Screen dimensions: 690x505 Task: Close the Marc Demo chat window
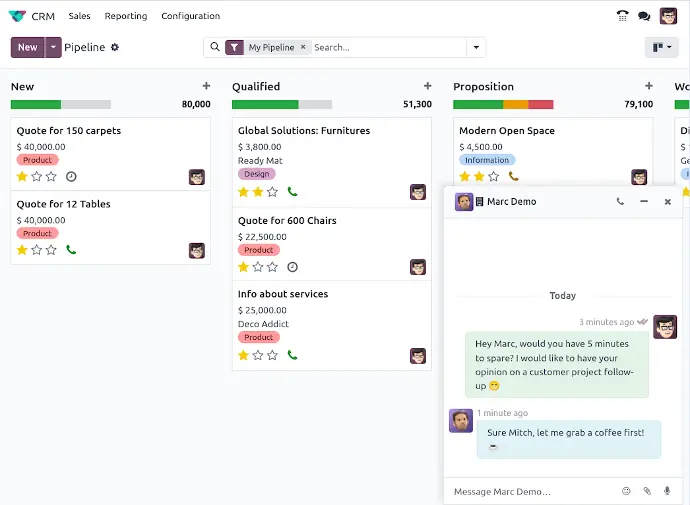[x=668, y=201]
